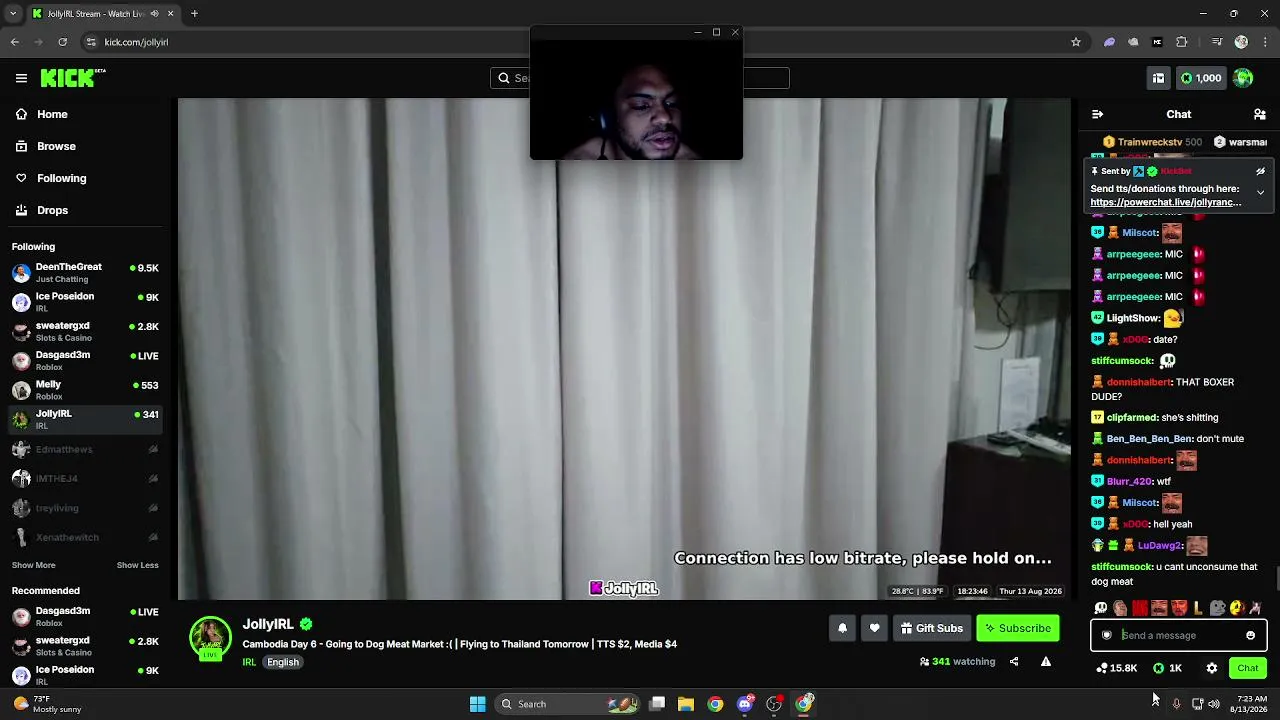View the 15.8K channel points

tap(1117, 668)
